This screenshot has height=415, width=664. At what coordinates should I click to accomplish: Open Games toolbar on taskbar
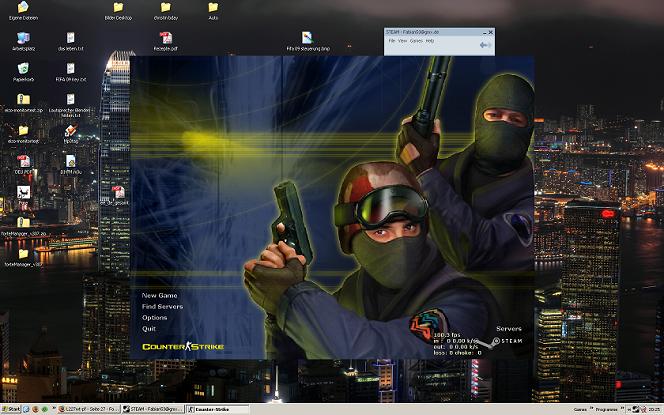pyautogui.click(x=580, y=409)
